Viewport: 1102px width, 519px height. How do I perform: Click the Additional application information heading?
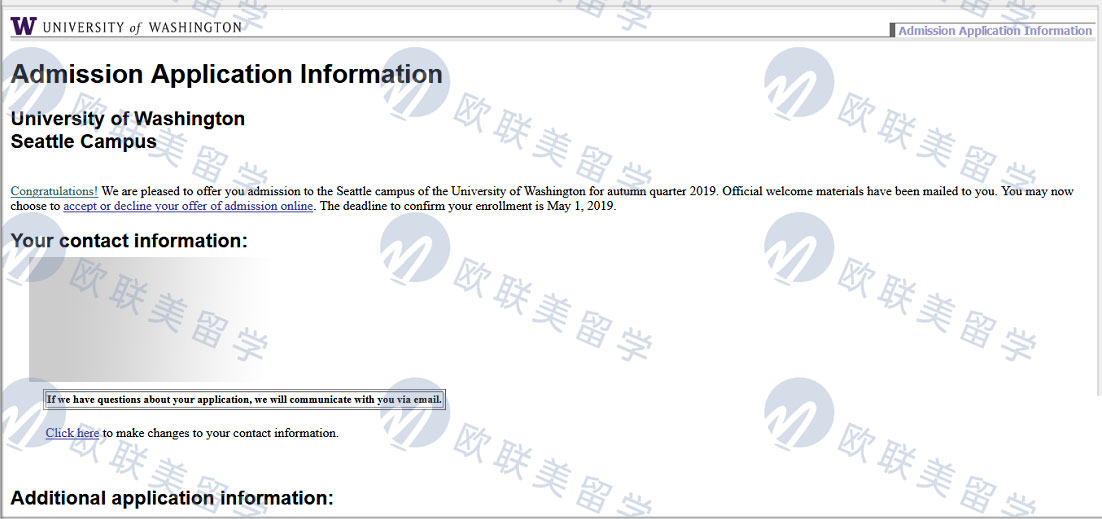point(172,499)
